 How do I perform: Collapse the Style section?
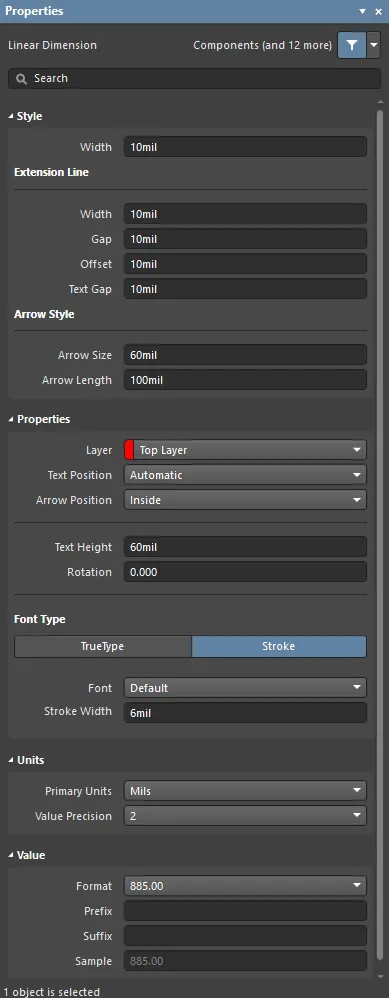click(x=11, y=116)
